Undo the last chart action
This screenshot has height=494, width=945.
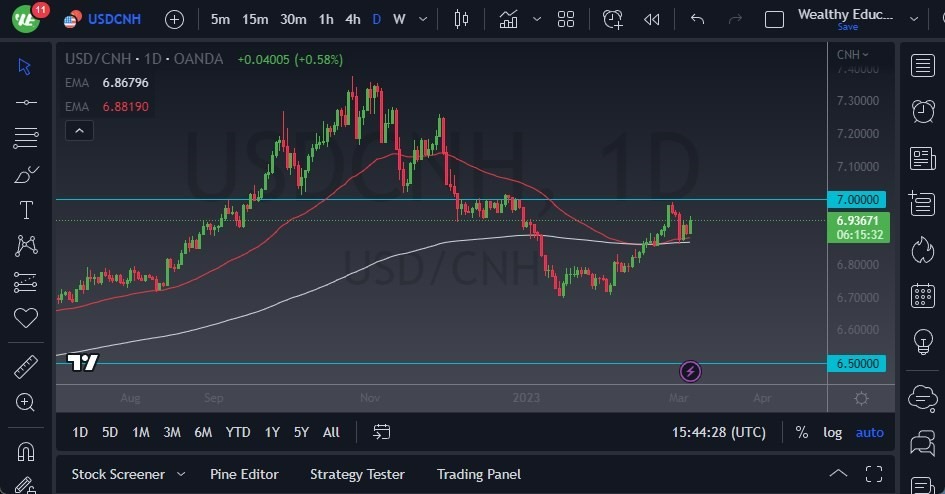coord(697,19)
